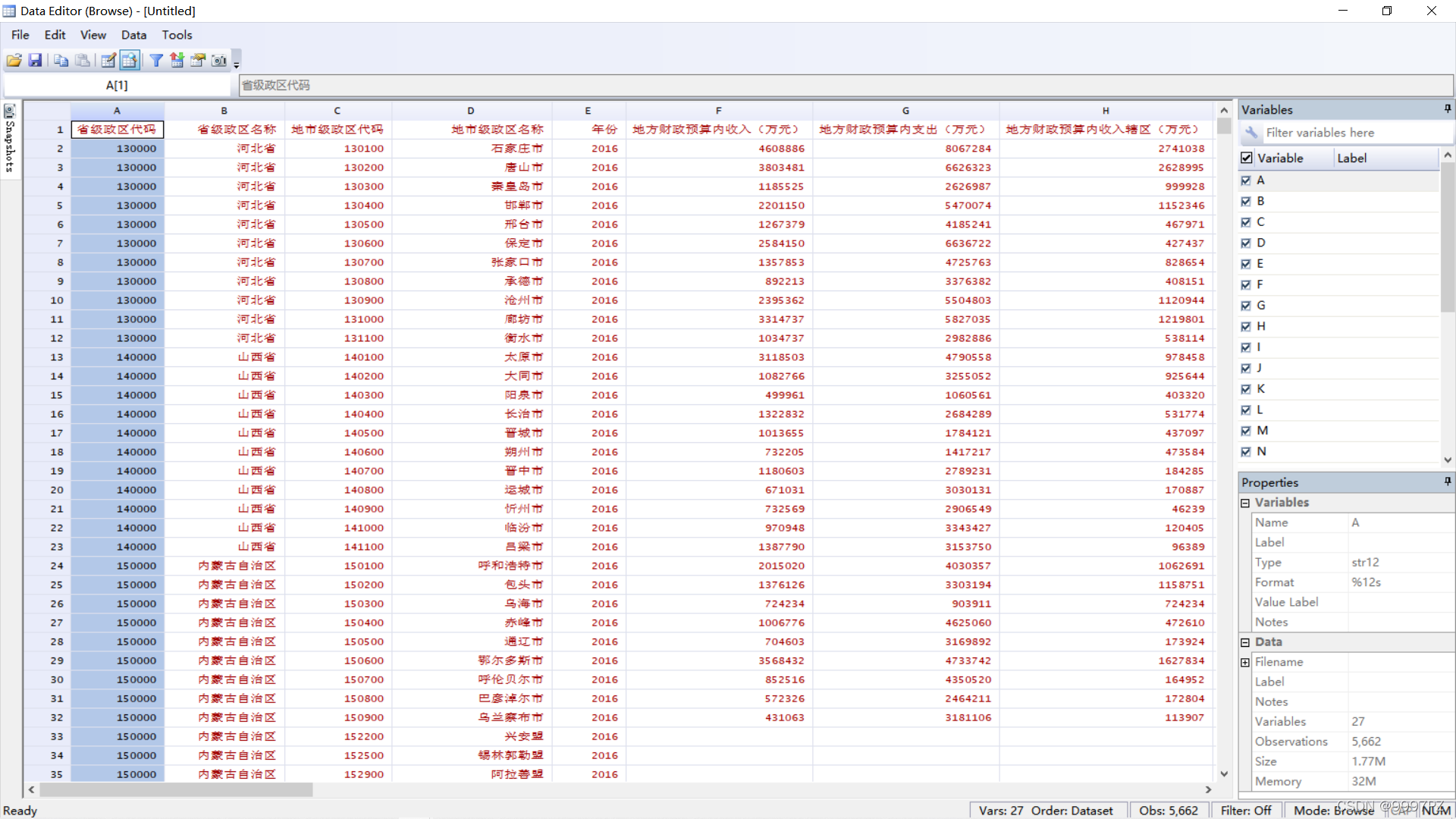The width and height of the screenshot is (1456, 819).
Task: Click the Copy toolbar icon
Action: 61,61
